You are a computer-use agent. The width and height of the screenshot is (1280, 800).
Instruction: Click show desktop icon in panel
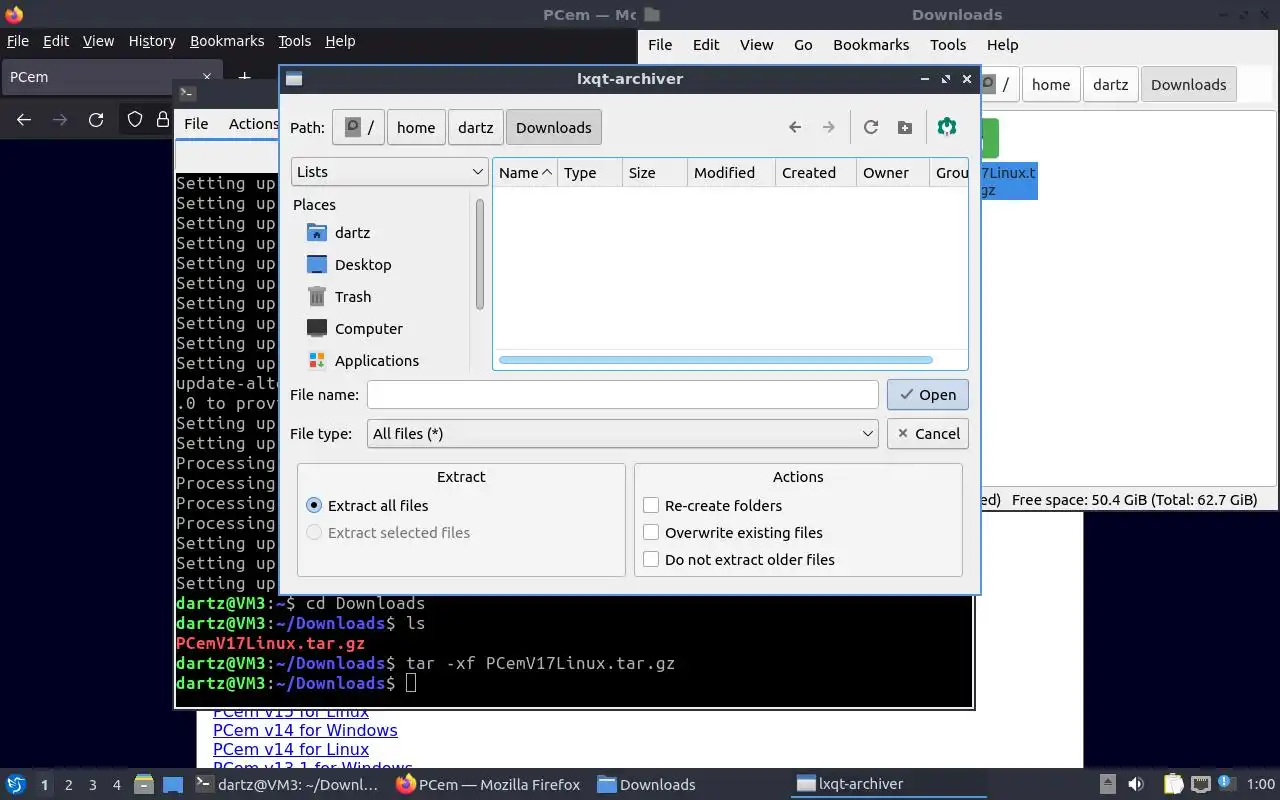[172, 785]
